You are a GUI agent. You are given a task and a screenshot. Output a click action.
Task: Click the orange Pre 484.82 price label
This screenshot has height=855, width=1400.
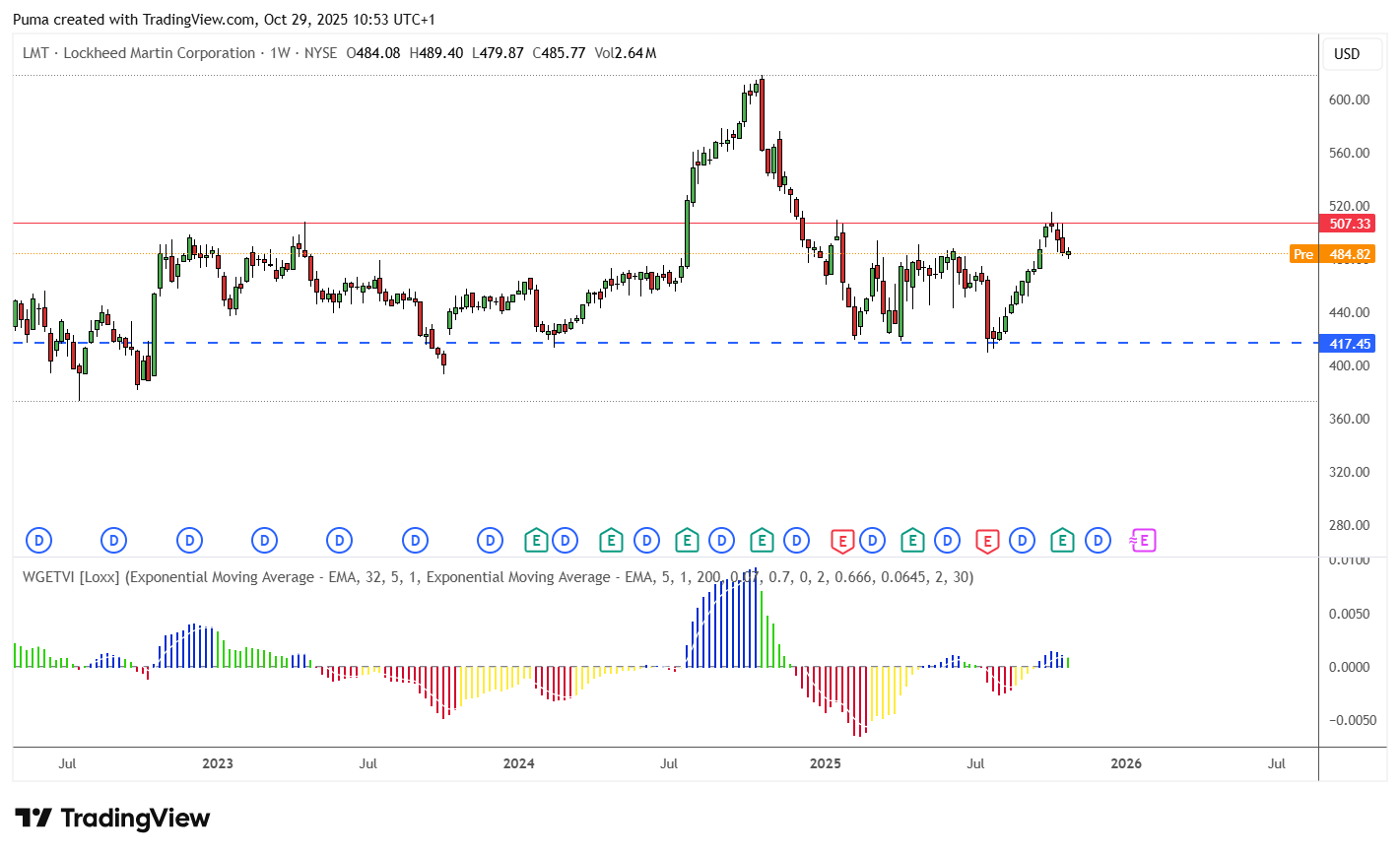pos(1332,254)
